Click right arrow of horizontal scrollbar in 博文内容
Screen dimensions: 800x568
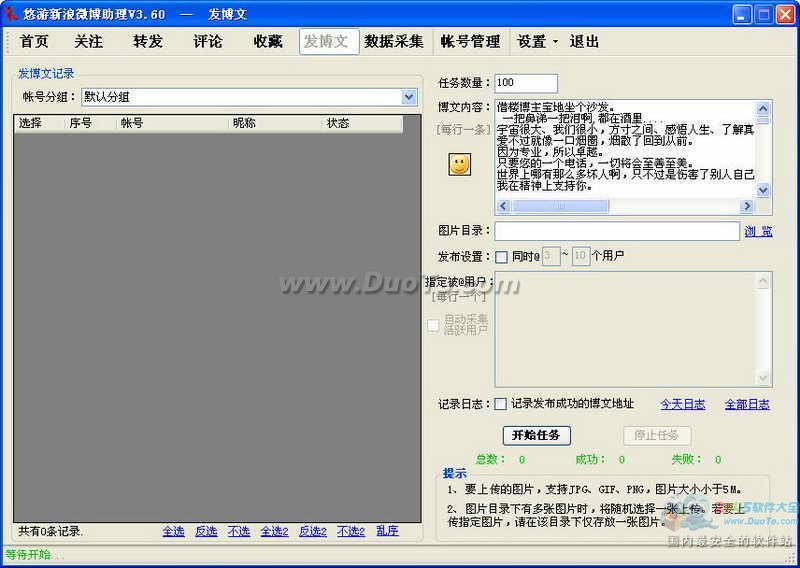(x=747, y=206)
